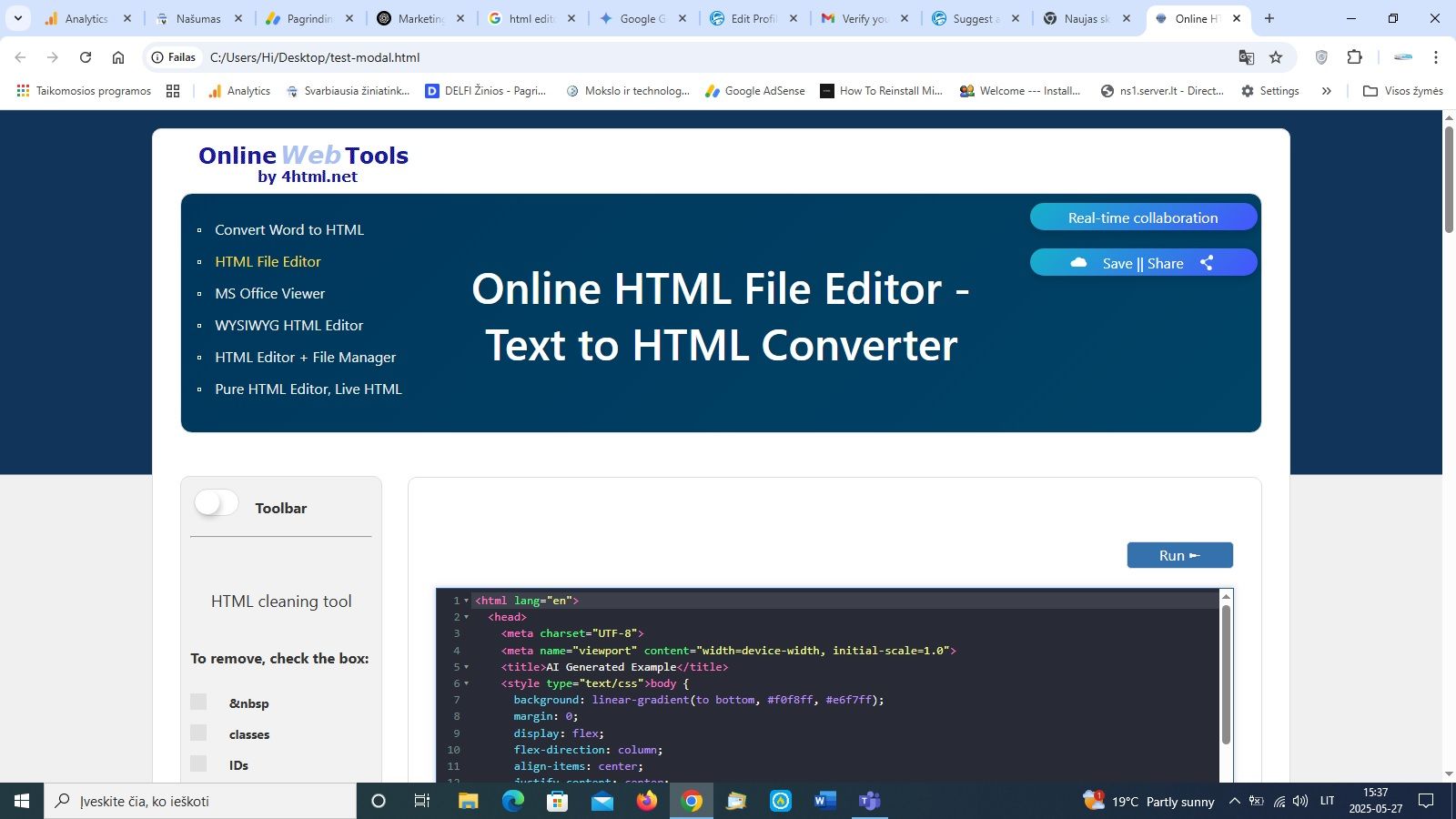Screen dimensions: 1456x819
Task: Open the browser extensions puzzle icon
Action: click(1355, 56)
